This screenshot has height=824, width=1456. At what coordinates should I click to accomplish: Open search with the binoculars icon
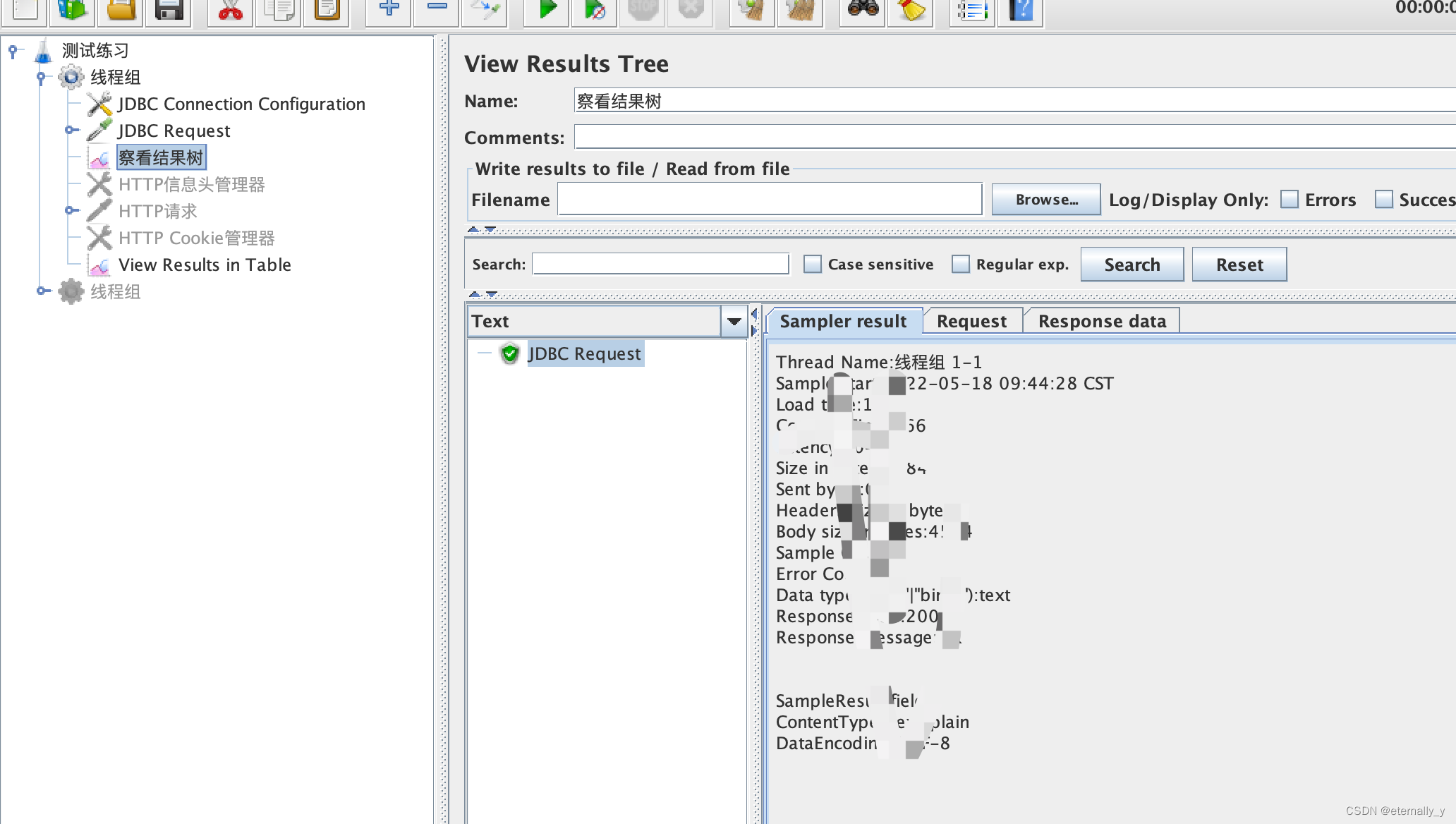point(861,10)
